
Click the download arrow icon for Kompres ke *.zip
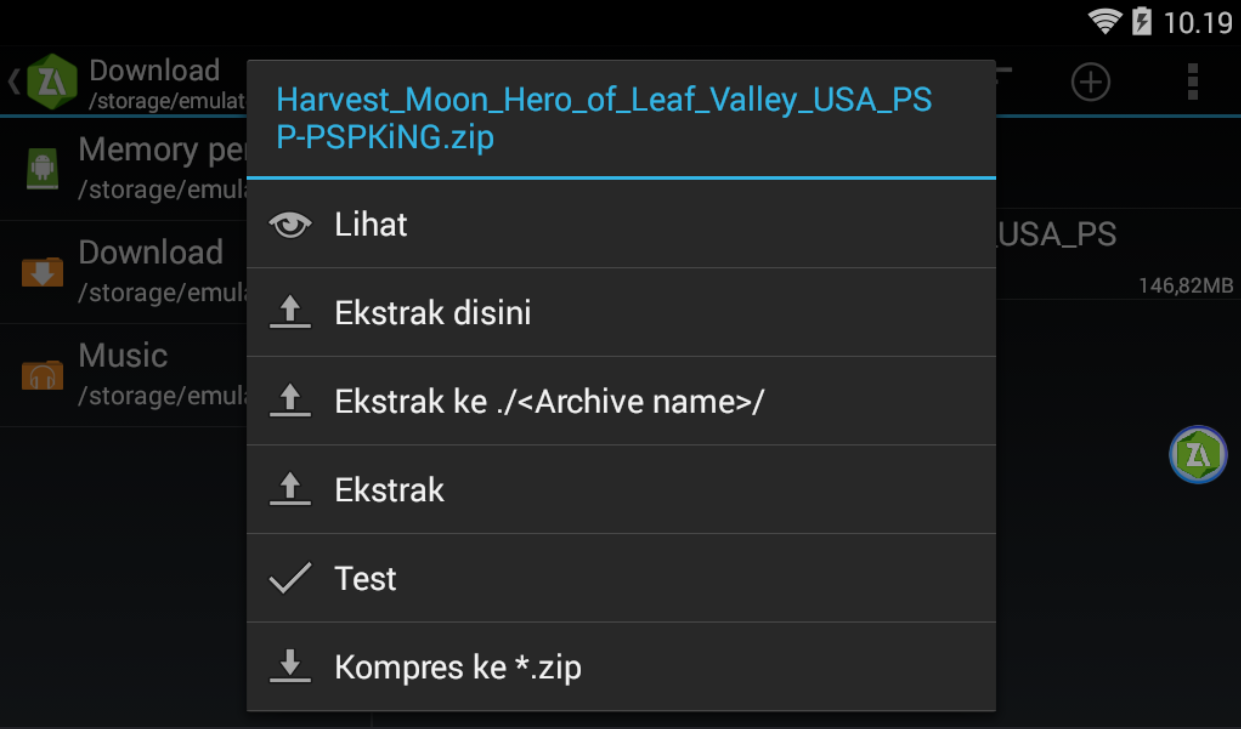point(290,666)
